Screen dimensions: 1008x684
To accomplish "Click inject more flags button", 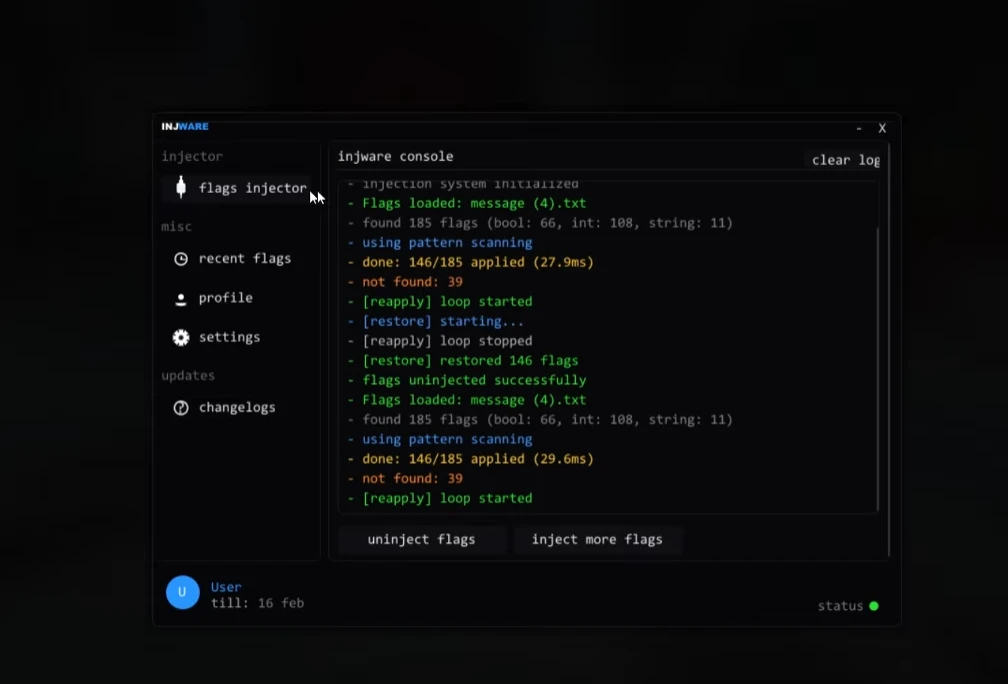I will click(x=597, y=539).
